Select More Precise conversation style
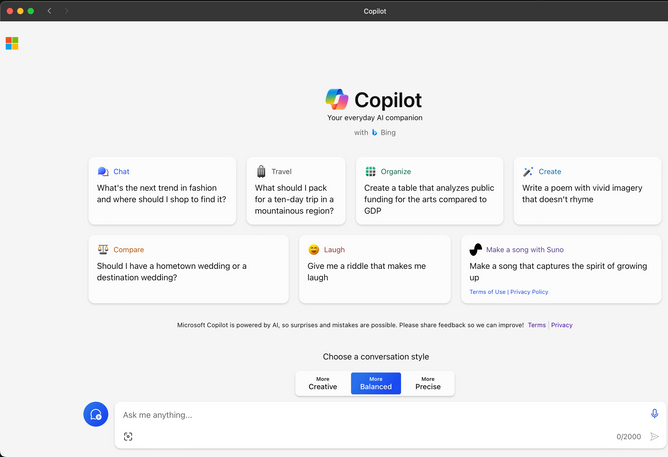 click(x=428, y=383)
